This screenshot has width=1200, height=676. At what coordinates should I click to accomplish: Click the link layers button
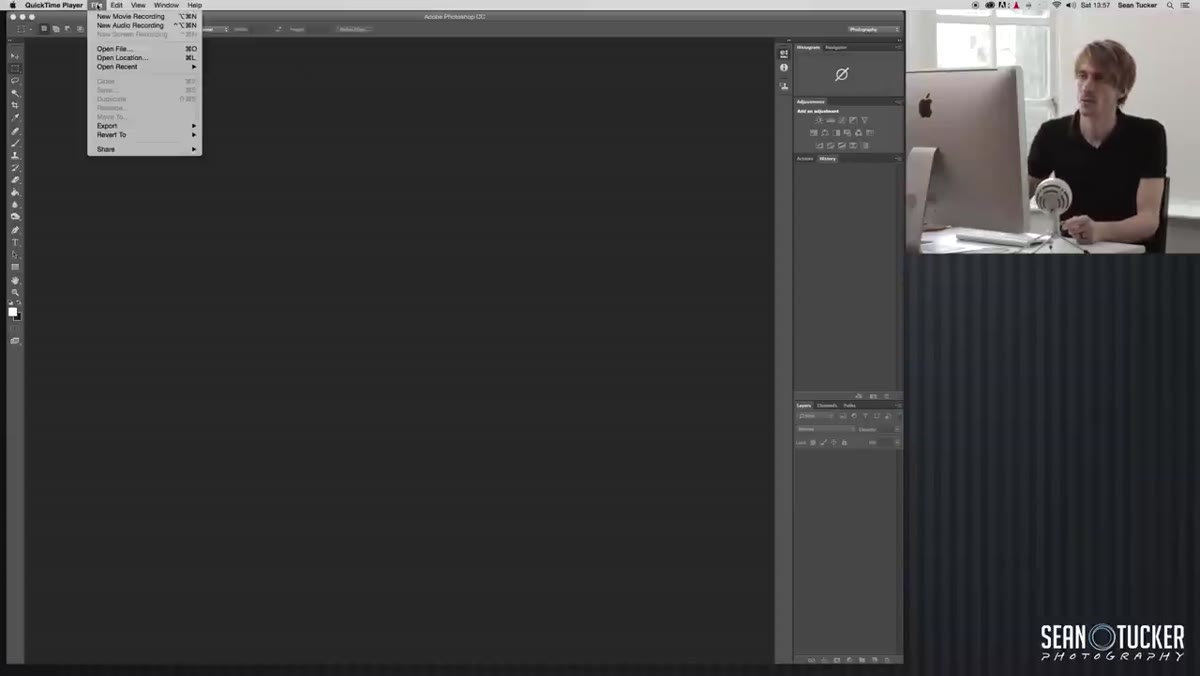pos(811,660)
